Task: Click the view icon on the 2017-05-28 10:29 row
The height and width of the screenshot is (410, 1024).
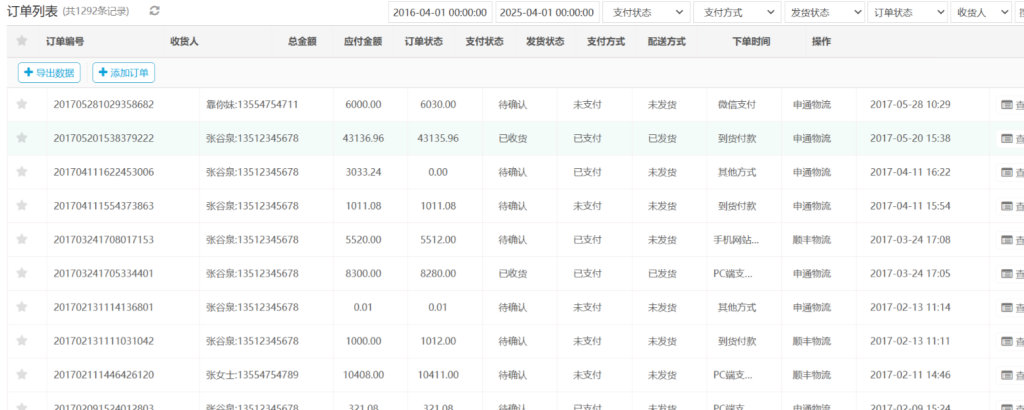Action: 1007,104
